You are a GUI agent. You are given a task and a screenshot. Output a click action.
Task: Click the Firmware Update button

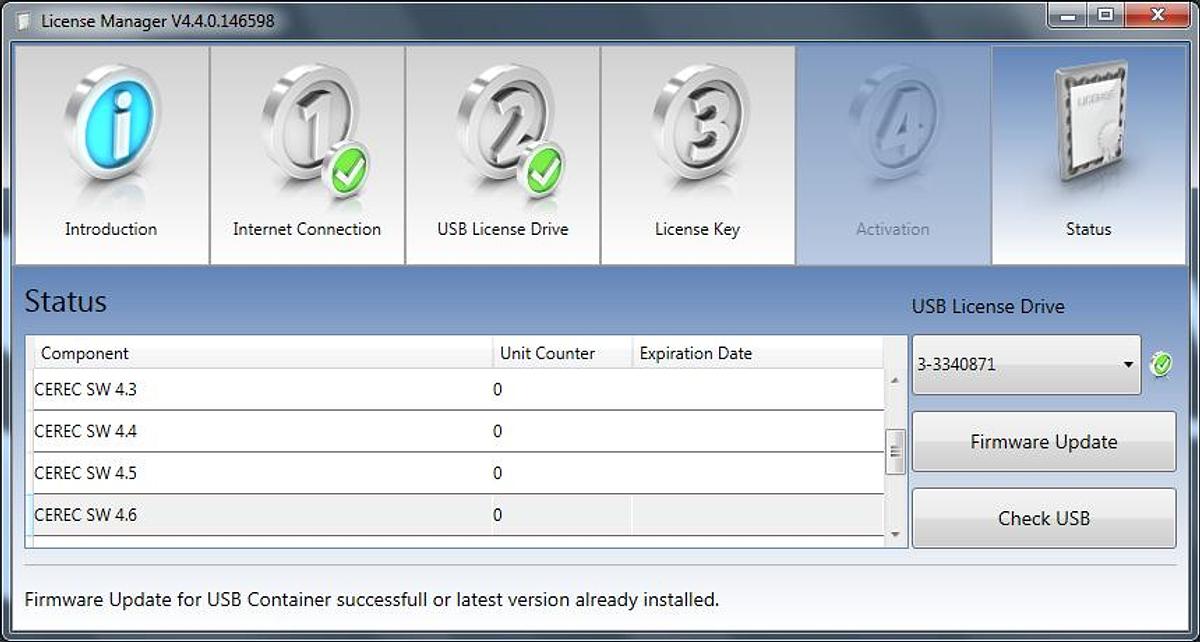[1043, 442]
